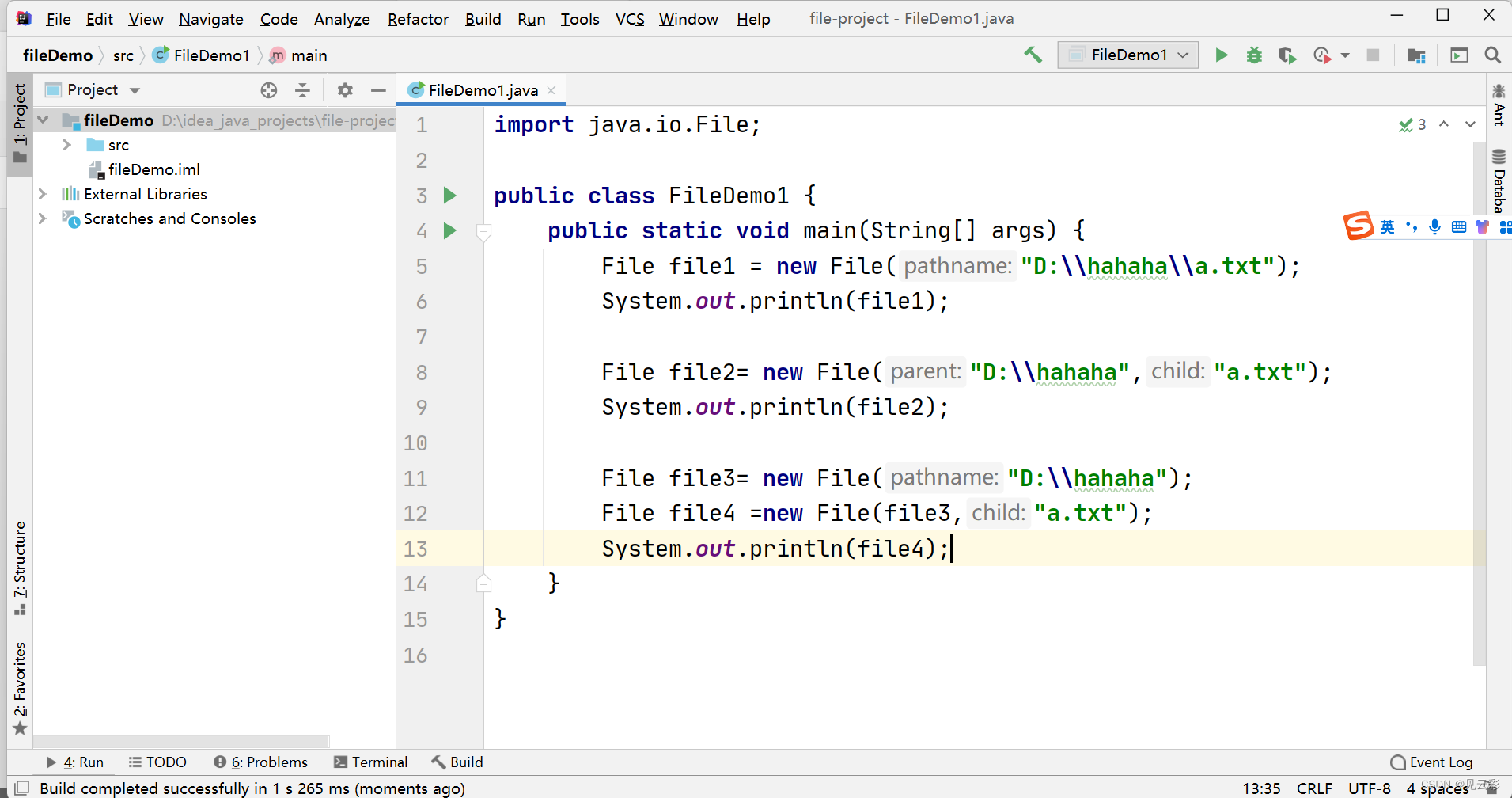Run with coverage shield icon
This screenshot has height=798, width=1512.
(1287, 55)
